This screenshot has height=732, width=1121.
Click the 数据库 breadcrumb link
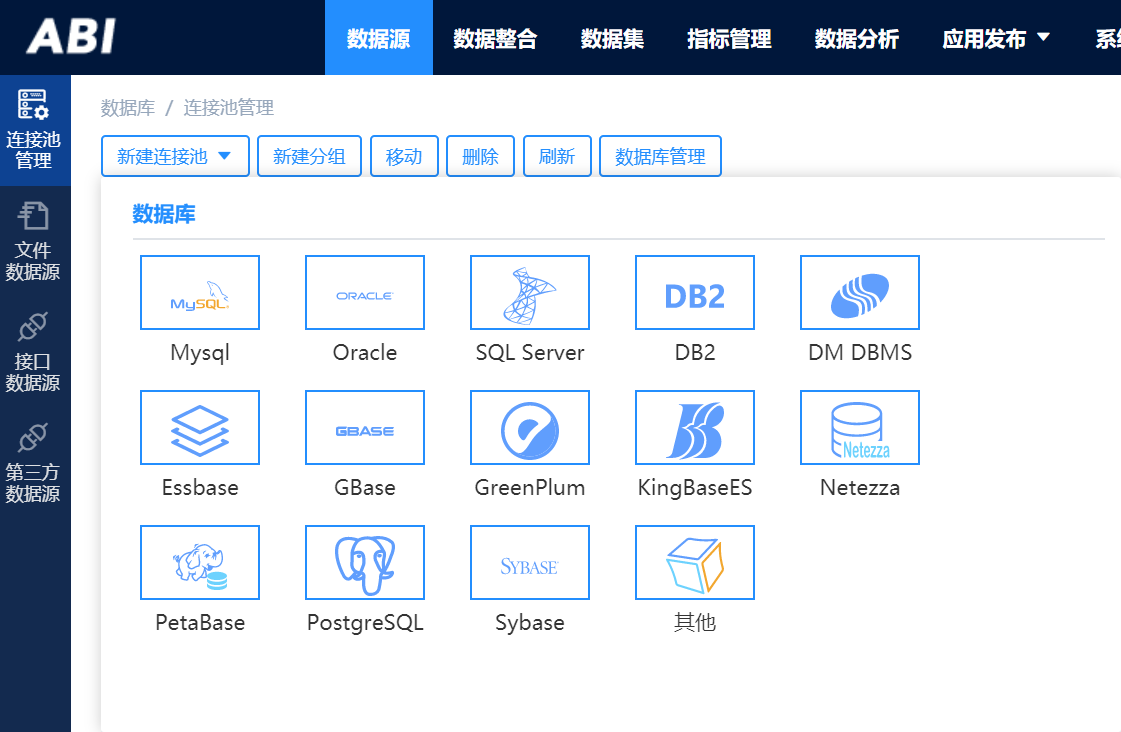point(128,108)
